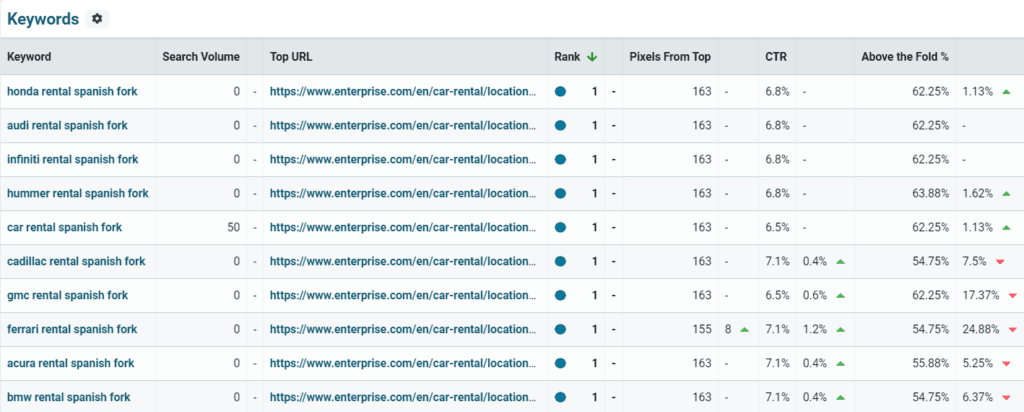Open enterprise.com URL in car rental row

tap(403, 227)
